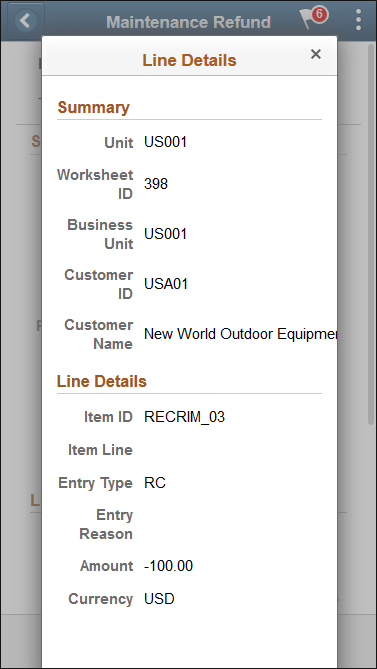The height and width of the screenshot is (669, 377).
Task: Open notifications flag with 6 badge
Action: pos(313,19)
